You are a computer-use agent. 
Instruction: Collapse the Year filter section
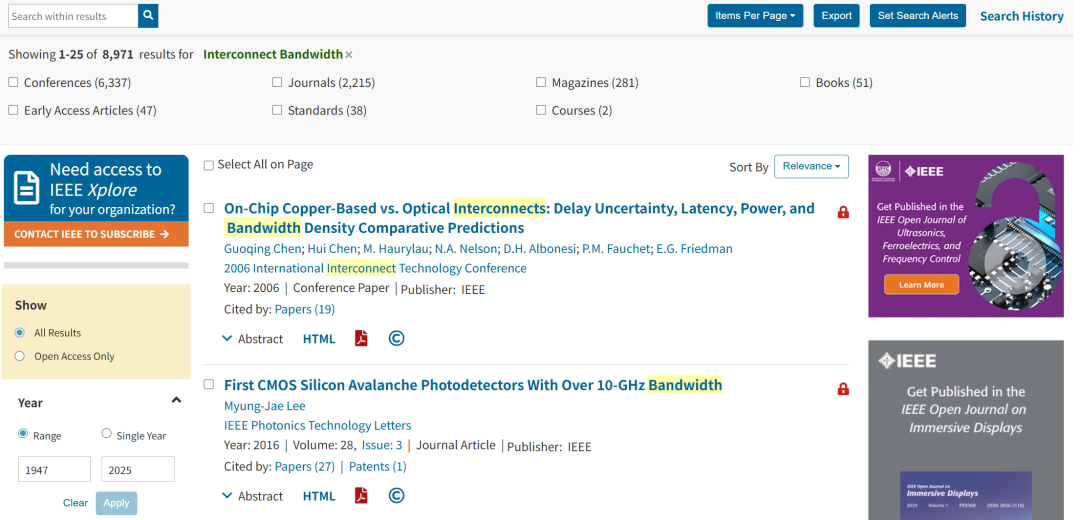tap(176, 400)
